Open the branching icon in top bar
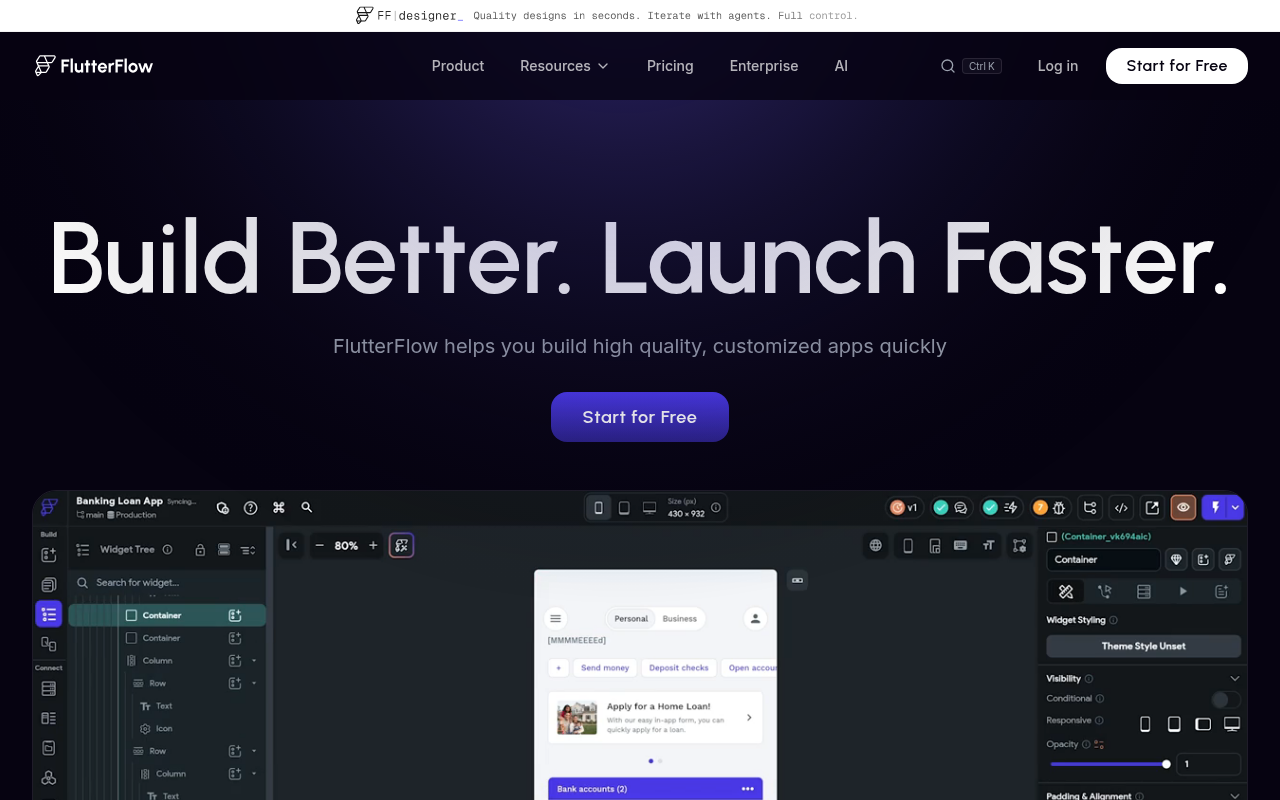The height and width of the screenshot is (800, 1280). pos(1090,508)
